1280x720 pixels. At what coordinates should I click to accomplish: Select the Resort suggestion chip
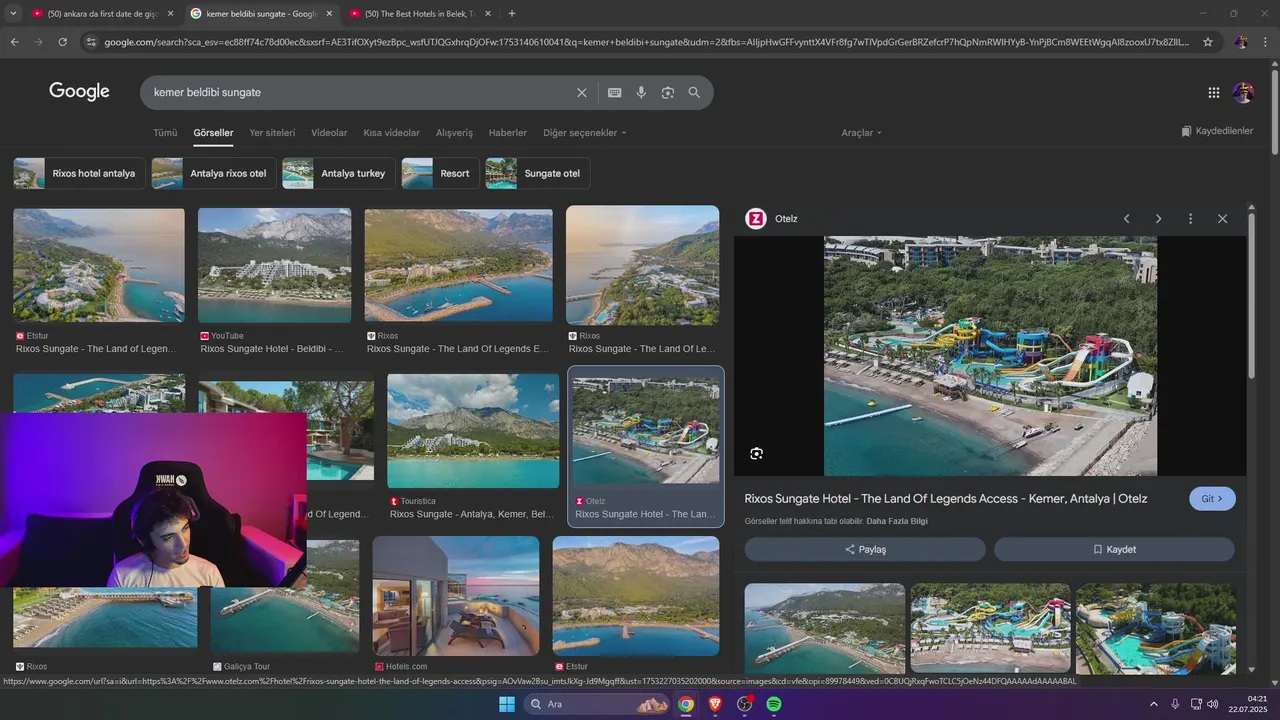coord(440,173)
